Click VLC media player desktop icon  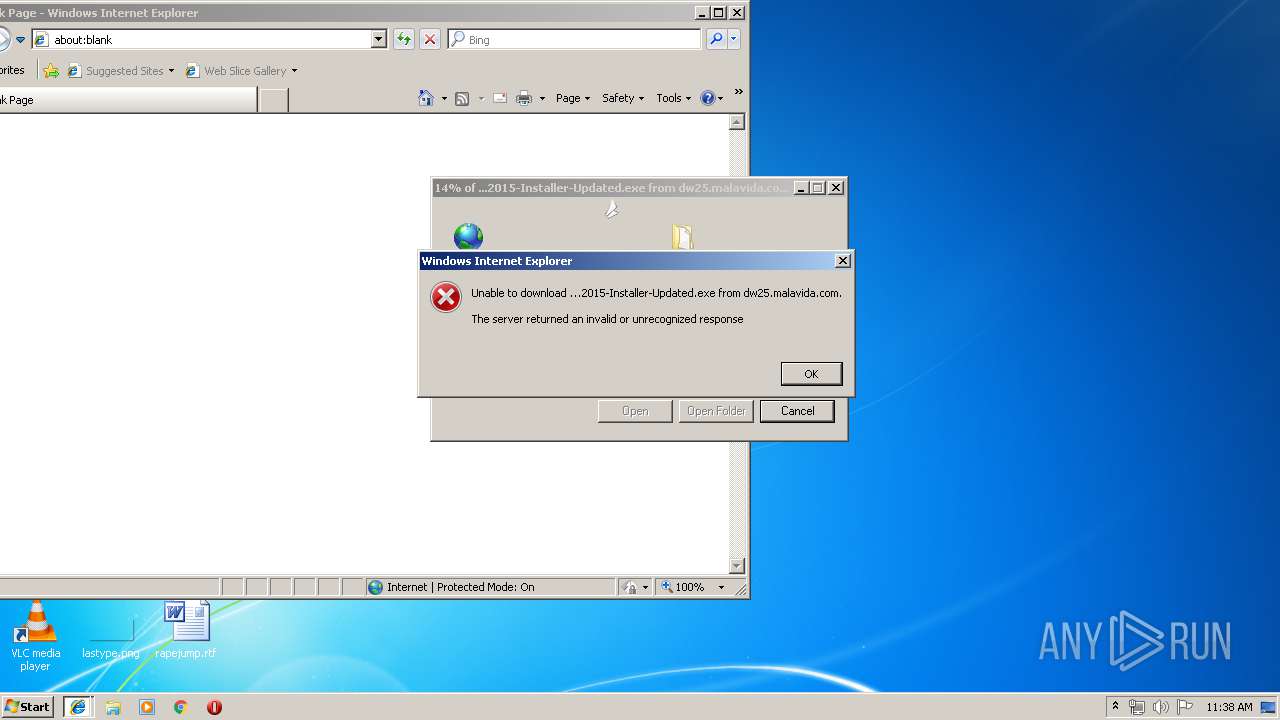(36, 637)
